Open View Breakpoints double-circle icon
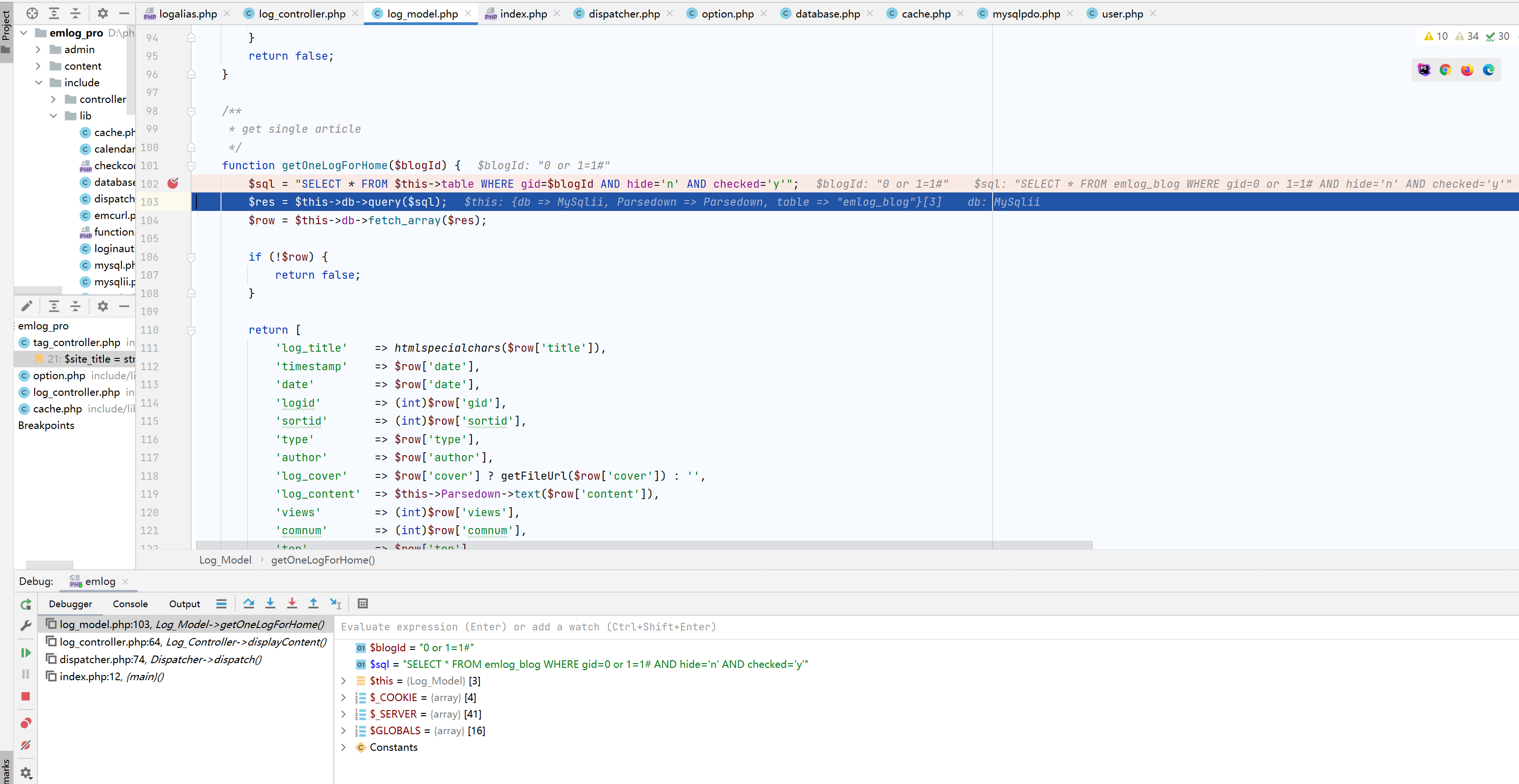This screenshot has width=1519, height=784. click(x=25, y=723)
